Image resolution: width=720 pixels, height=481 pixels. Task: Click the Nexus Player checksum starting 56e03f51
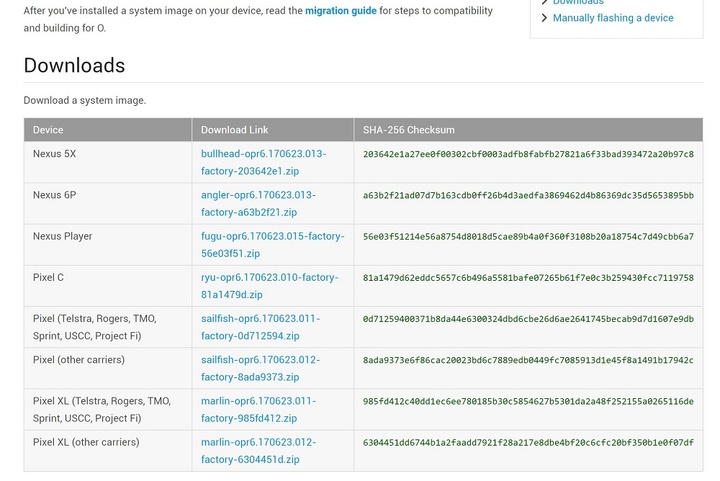(x=528, y=237)
